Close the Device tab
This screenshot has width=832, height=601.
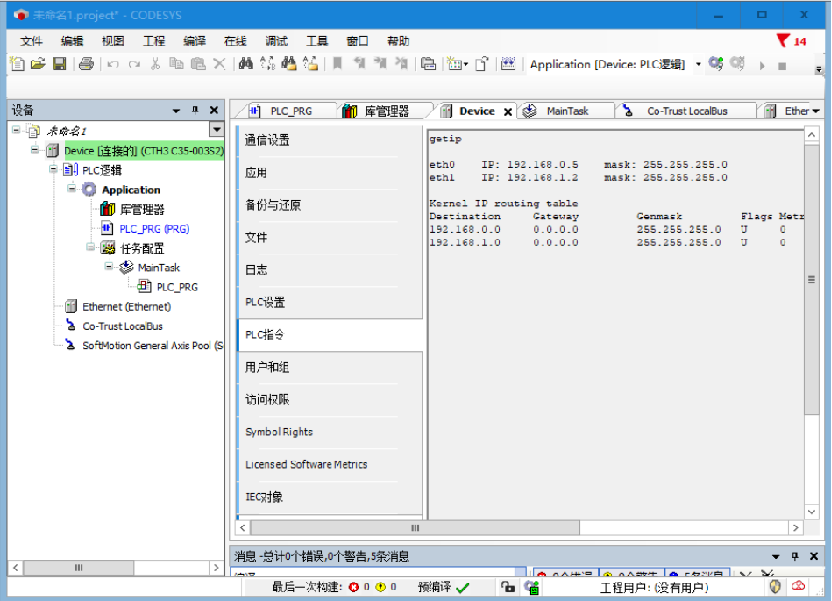point(508,111)
